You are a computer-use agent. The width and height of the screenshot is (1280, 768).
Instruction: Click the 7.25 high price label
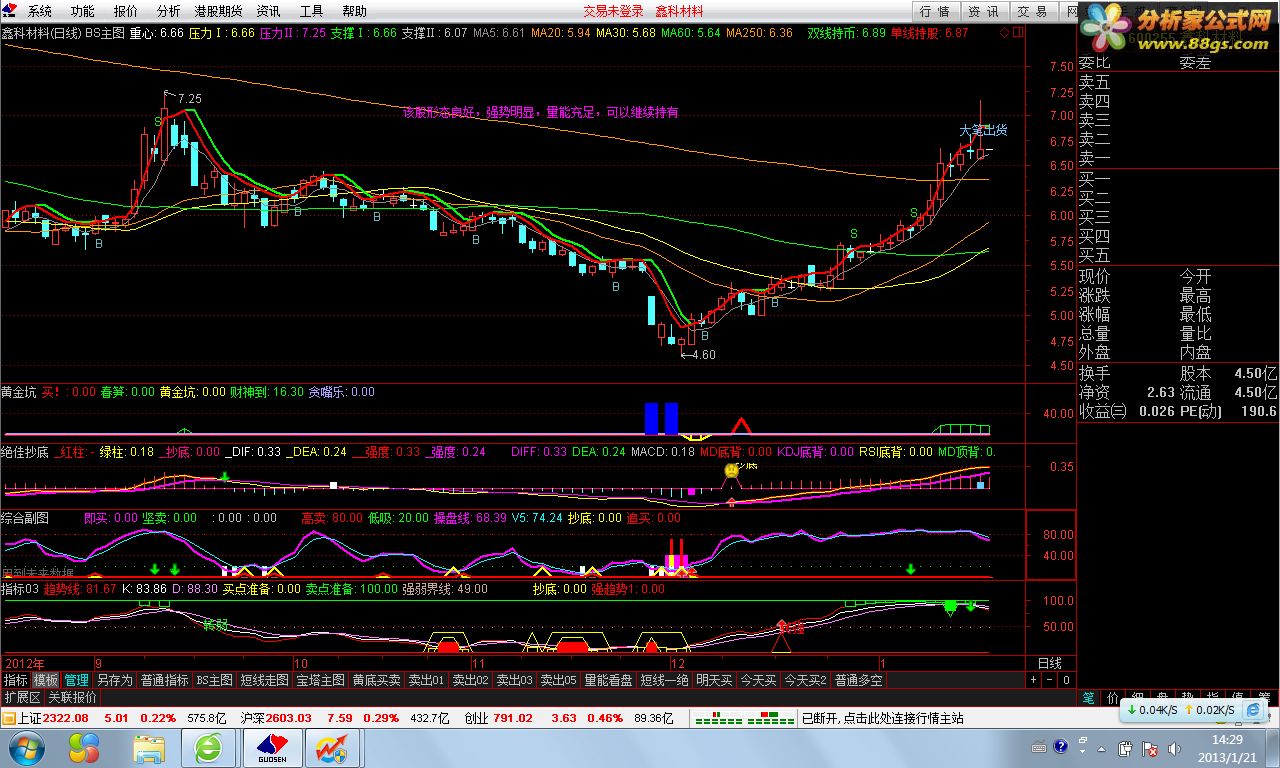click(189, 98)
